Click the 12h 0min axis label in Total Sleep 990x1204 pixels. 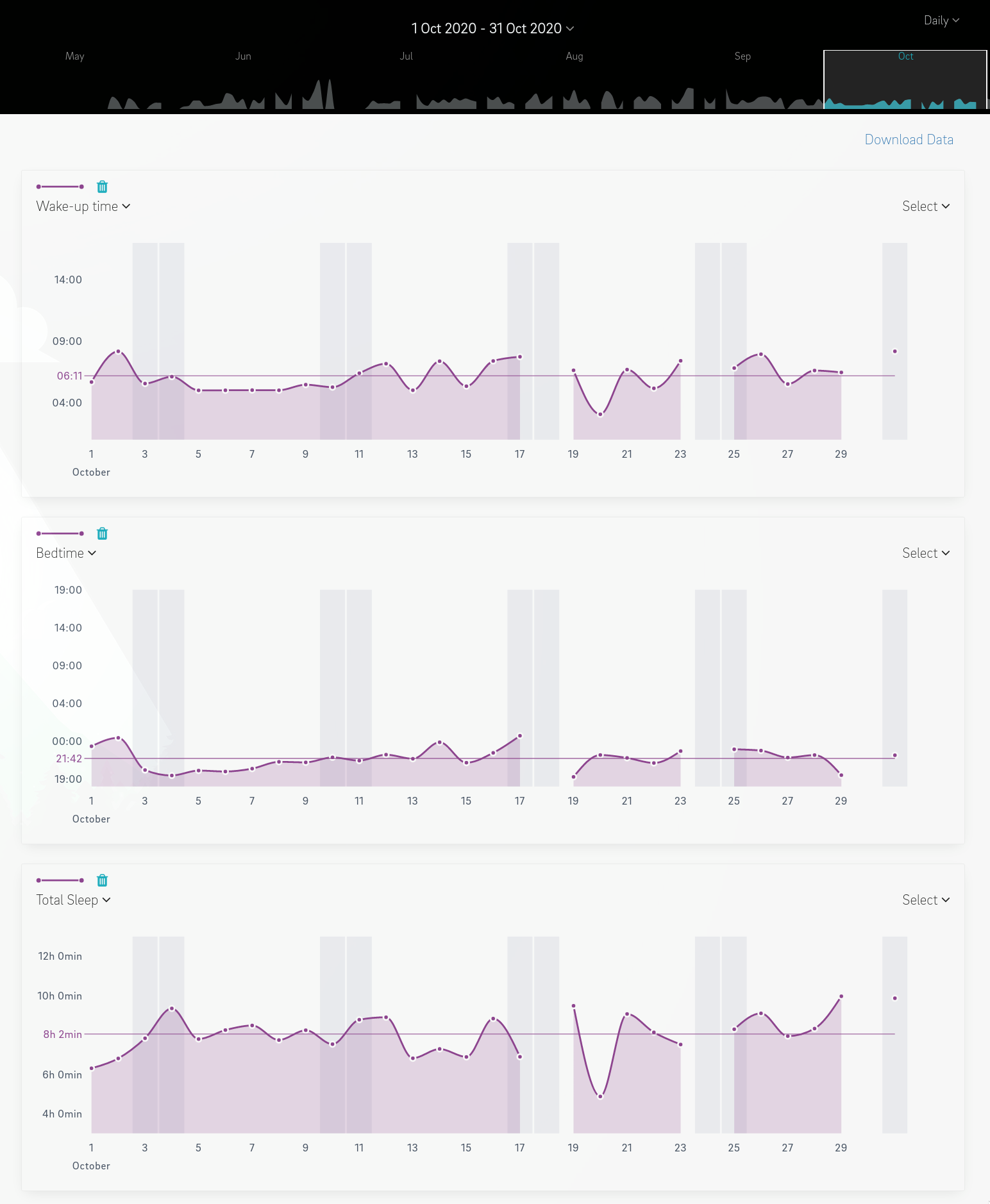[x=60, y=956]
